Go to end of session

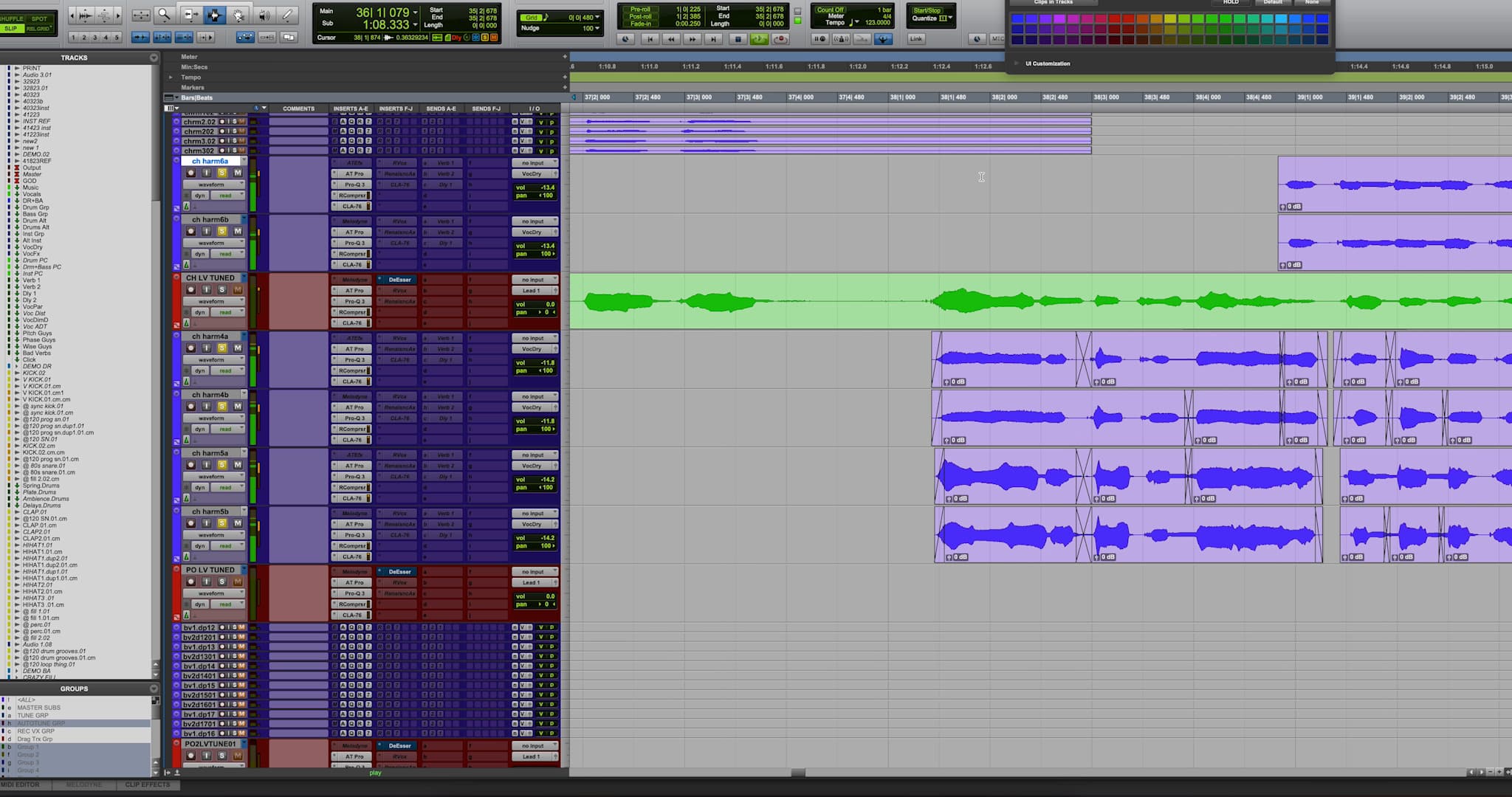(x=713, y=39)
